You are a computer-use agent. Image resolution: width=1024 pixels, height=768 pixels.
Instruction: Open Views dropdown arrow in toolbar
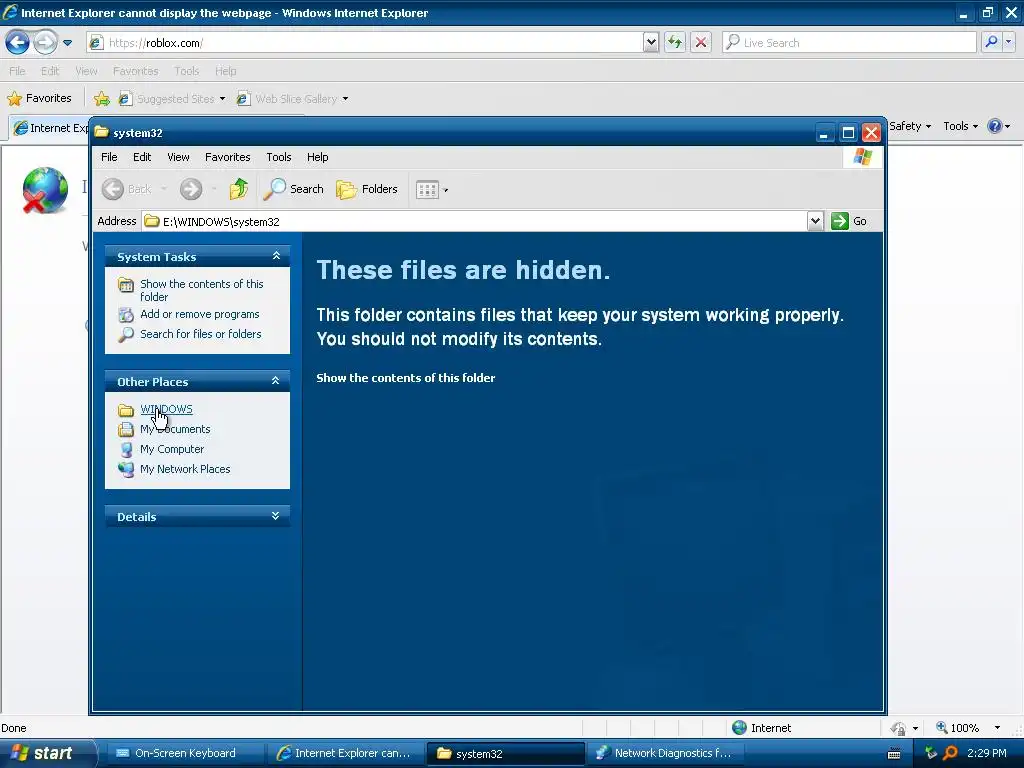(x=446, y=190)
